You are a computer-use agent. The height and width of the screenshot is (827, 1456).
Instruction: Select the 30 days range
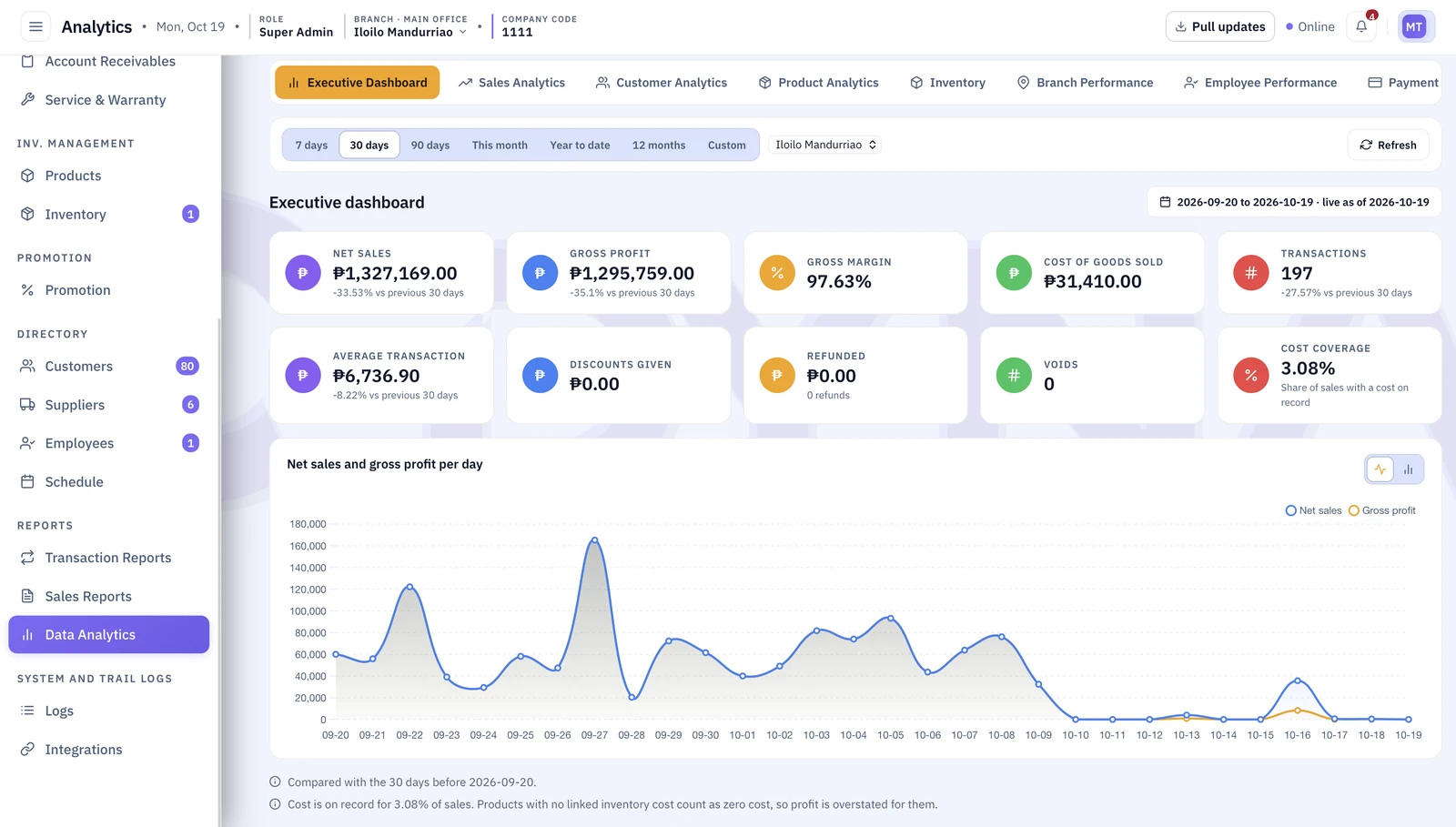pos(369,145)
